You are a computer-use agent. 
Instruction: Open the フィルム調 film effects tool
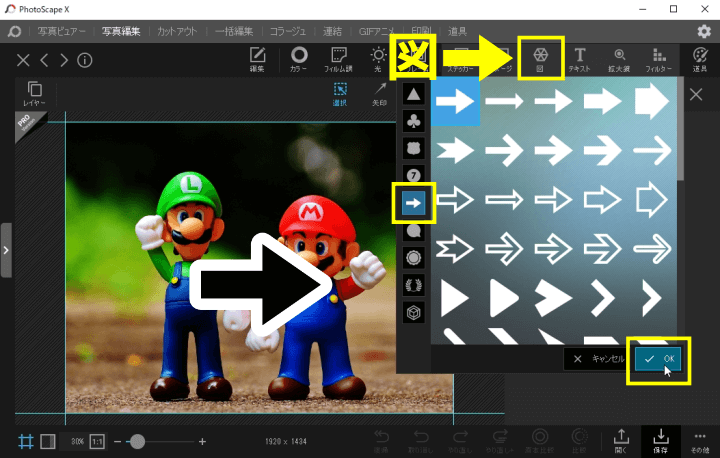click(338, 59)
